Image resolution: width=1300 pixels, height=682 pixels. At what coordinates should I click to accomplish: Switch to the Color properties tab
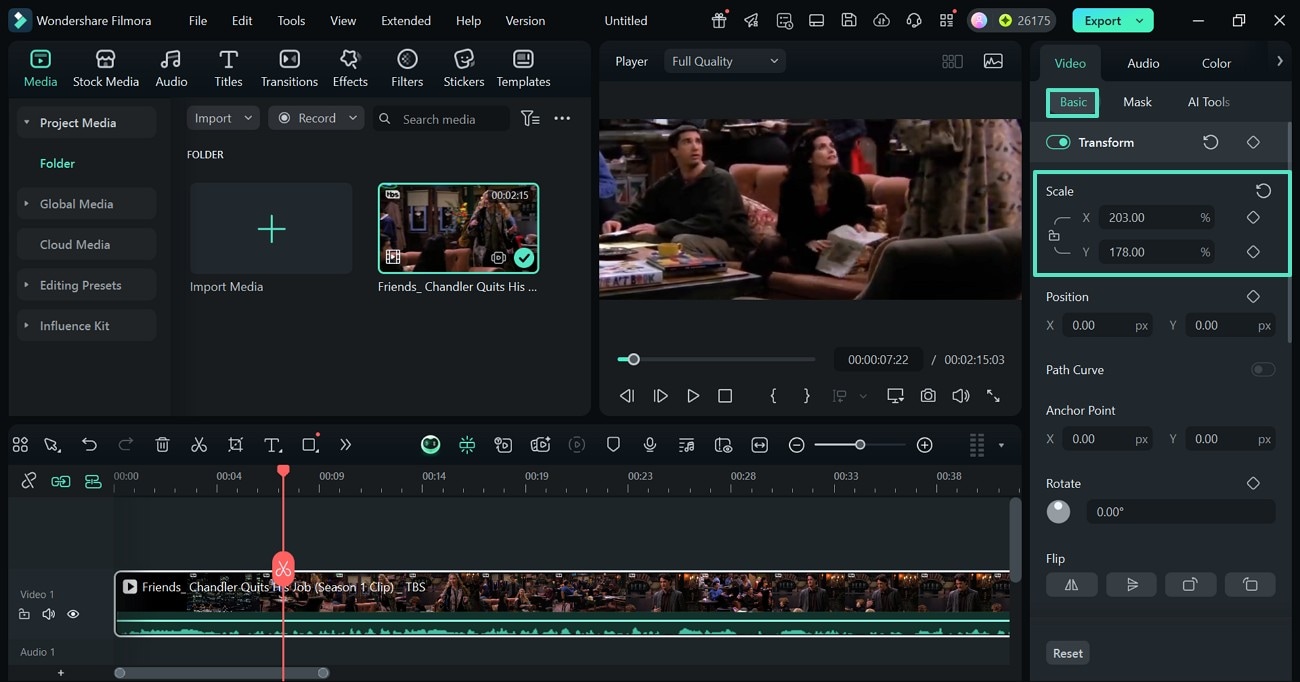[x=1216, y=63]
